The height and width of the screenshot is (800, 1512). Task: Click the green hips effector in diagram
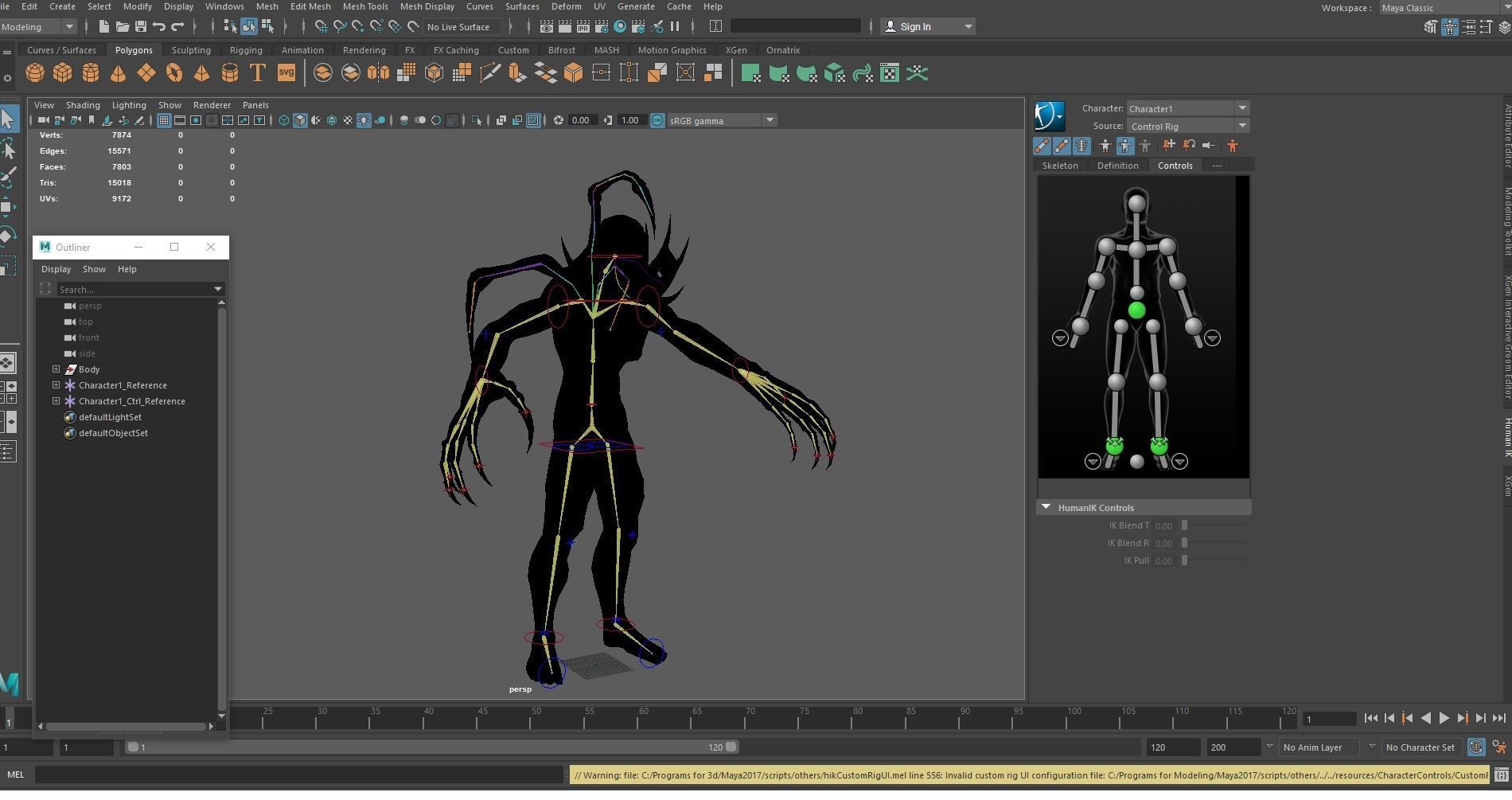point(1136,310)
